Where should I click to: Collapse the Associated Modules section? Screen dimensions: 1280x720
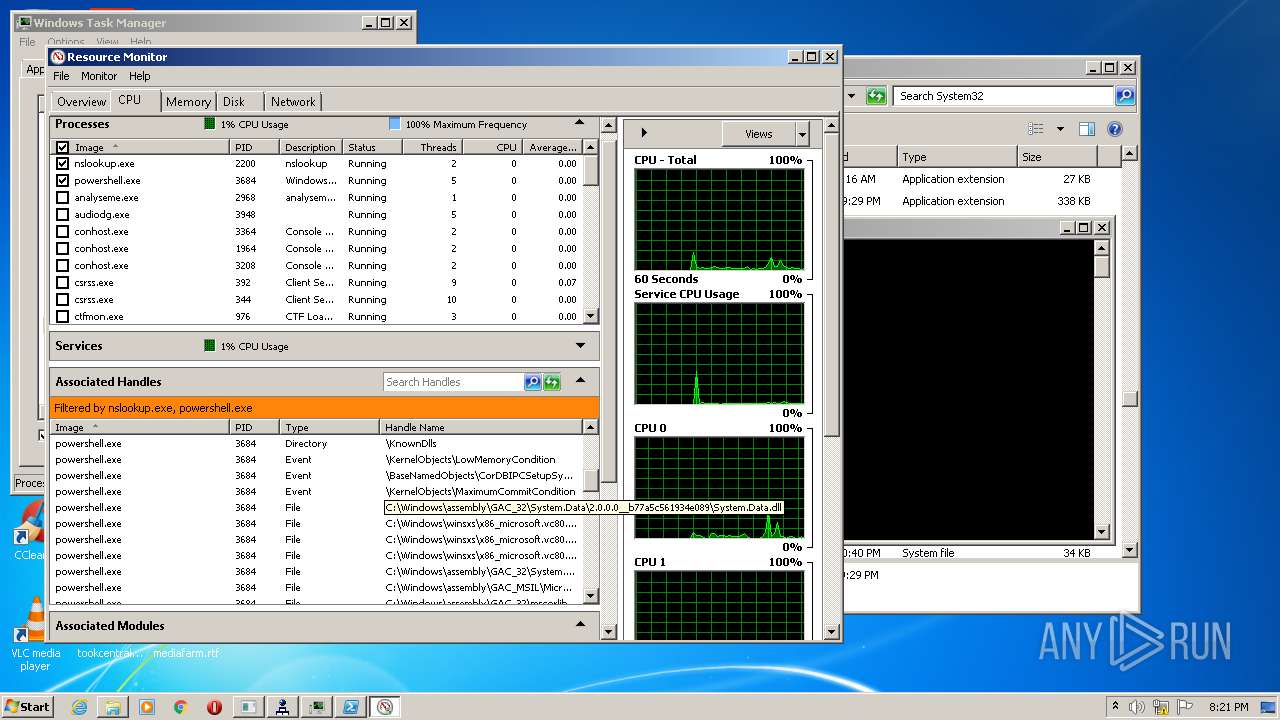tap(580, 625)
